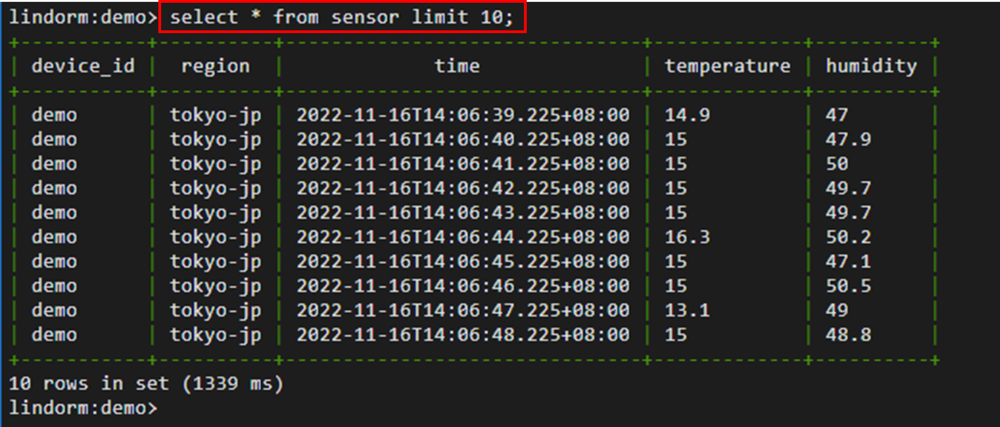
Task: Click the humidity value 50.5
Action: coord(848,286)
